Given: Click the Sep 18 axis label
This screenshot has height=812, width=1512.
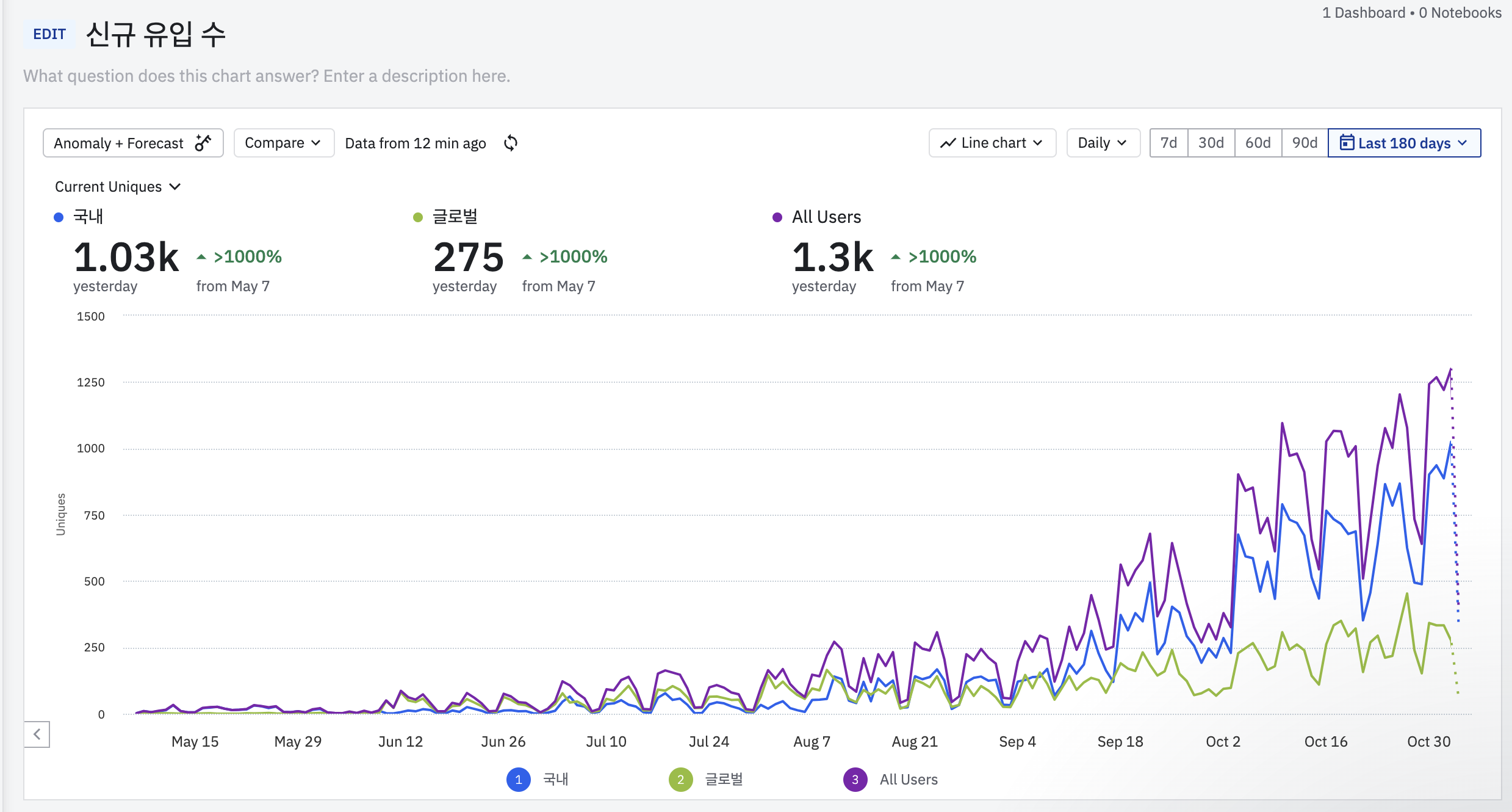Looking at the screenshot, I should (1120, 742).
